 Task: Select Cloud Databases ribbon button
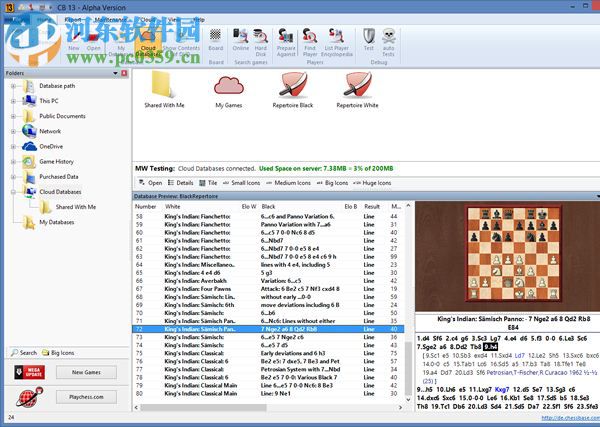(148, 44)
